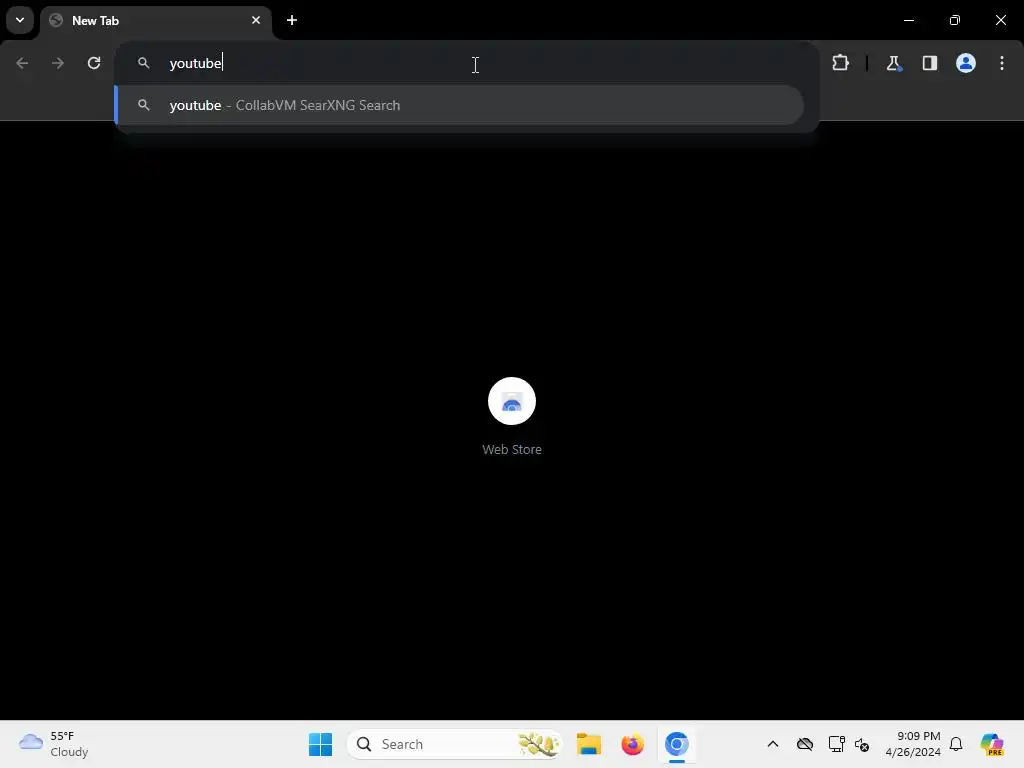Image resolution: width=1024 pixels, height=768 pixels.
Task: Click the Chromium taskbar icon
Action: (677, 744)
